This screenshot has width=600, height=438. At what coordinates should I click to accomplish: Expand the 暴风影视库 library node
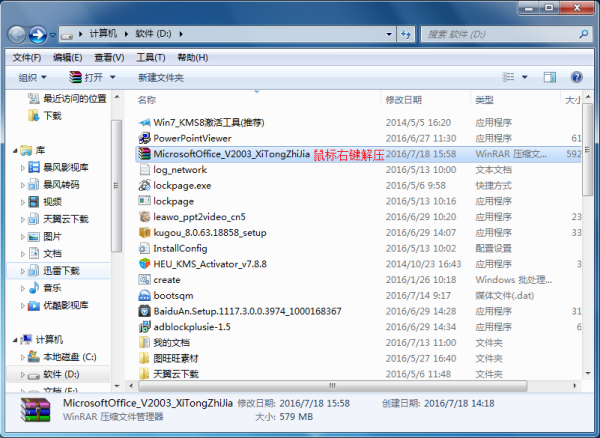22,168
